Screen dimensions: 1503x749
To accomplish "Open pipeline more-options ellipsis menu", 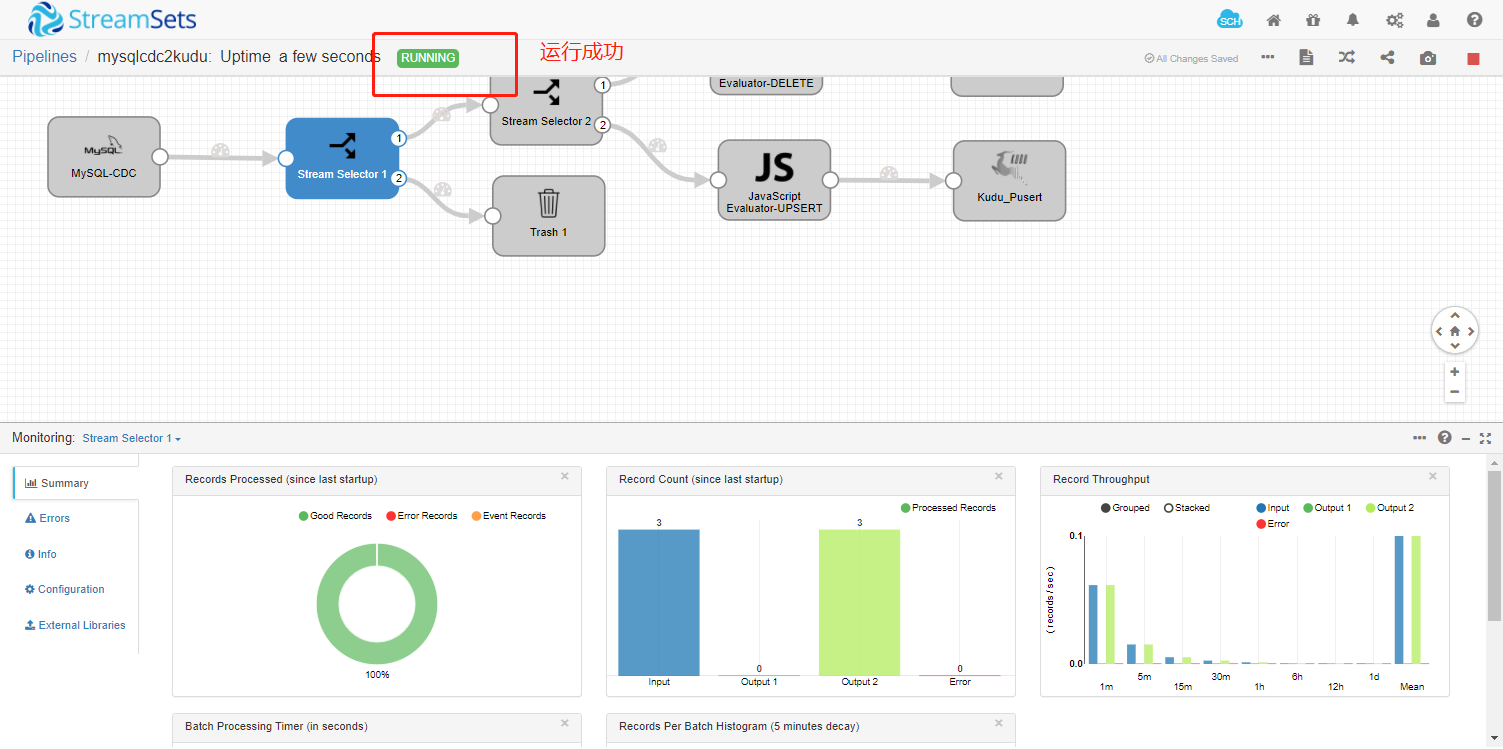I will [x=1268, y=57].
